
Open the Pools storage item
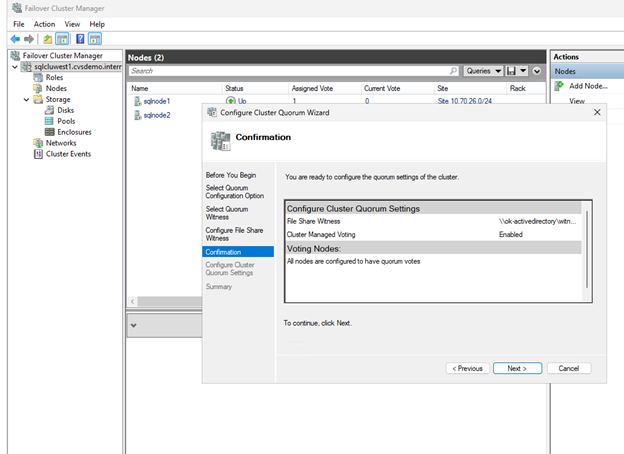[66, 121]
